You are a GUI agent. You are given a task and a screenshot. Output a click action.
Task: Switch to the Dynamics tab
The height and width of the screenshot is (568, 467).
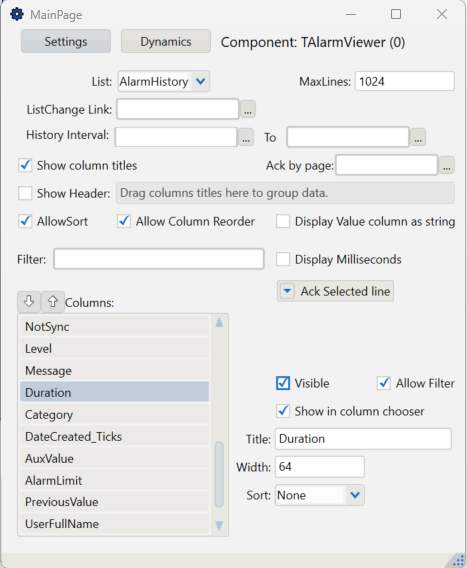[x=166, y=41]
